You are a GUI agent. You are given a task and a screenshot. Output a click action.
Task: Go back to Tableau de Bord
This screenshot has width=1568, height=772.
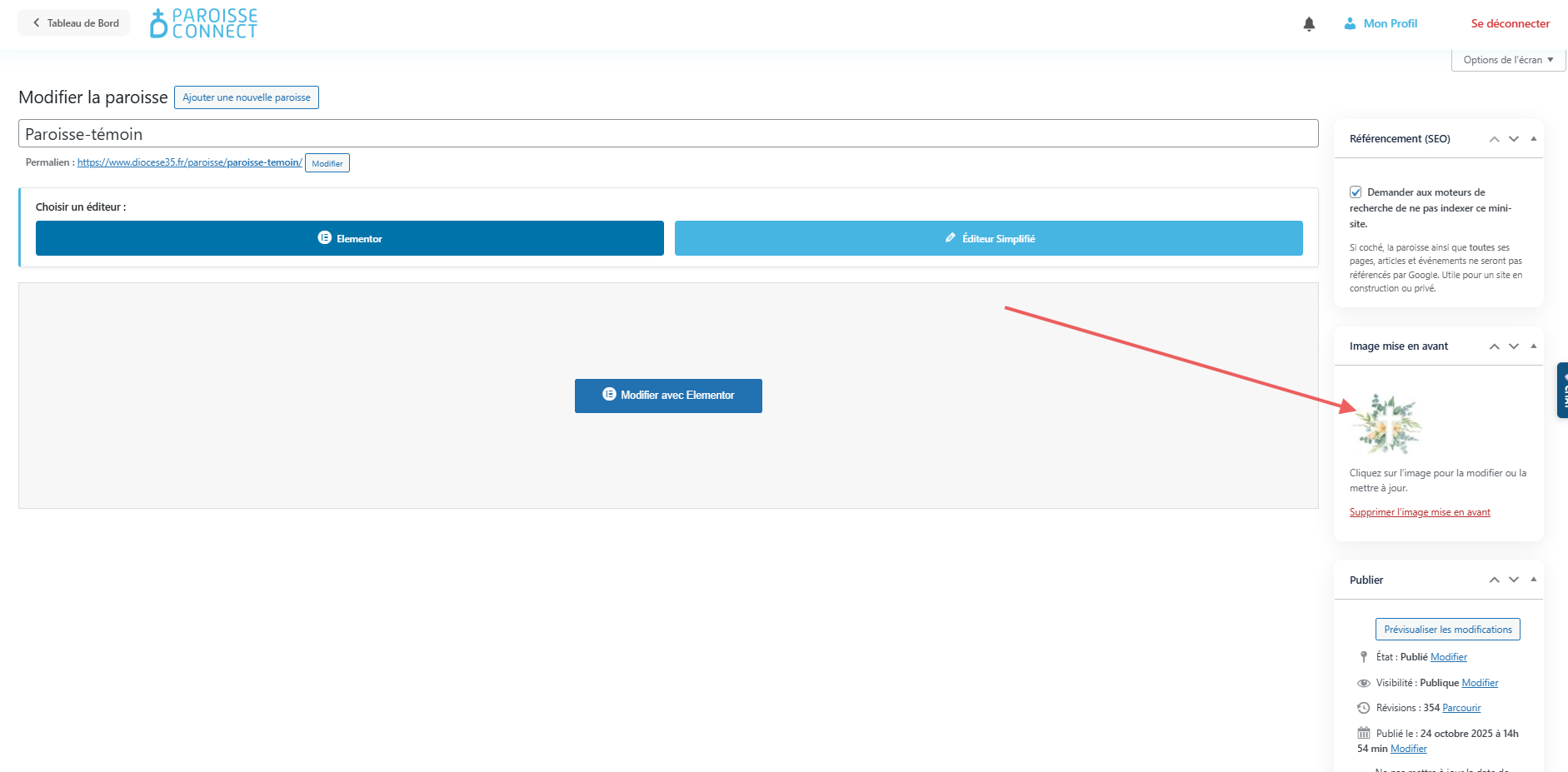tap(74, 23)
